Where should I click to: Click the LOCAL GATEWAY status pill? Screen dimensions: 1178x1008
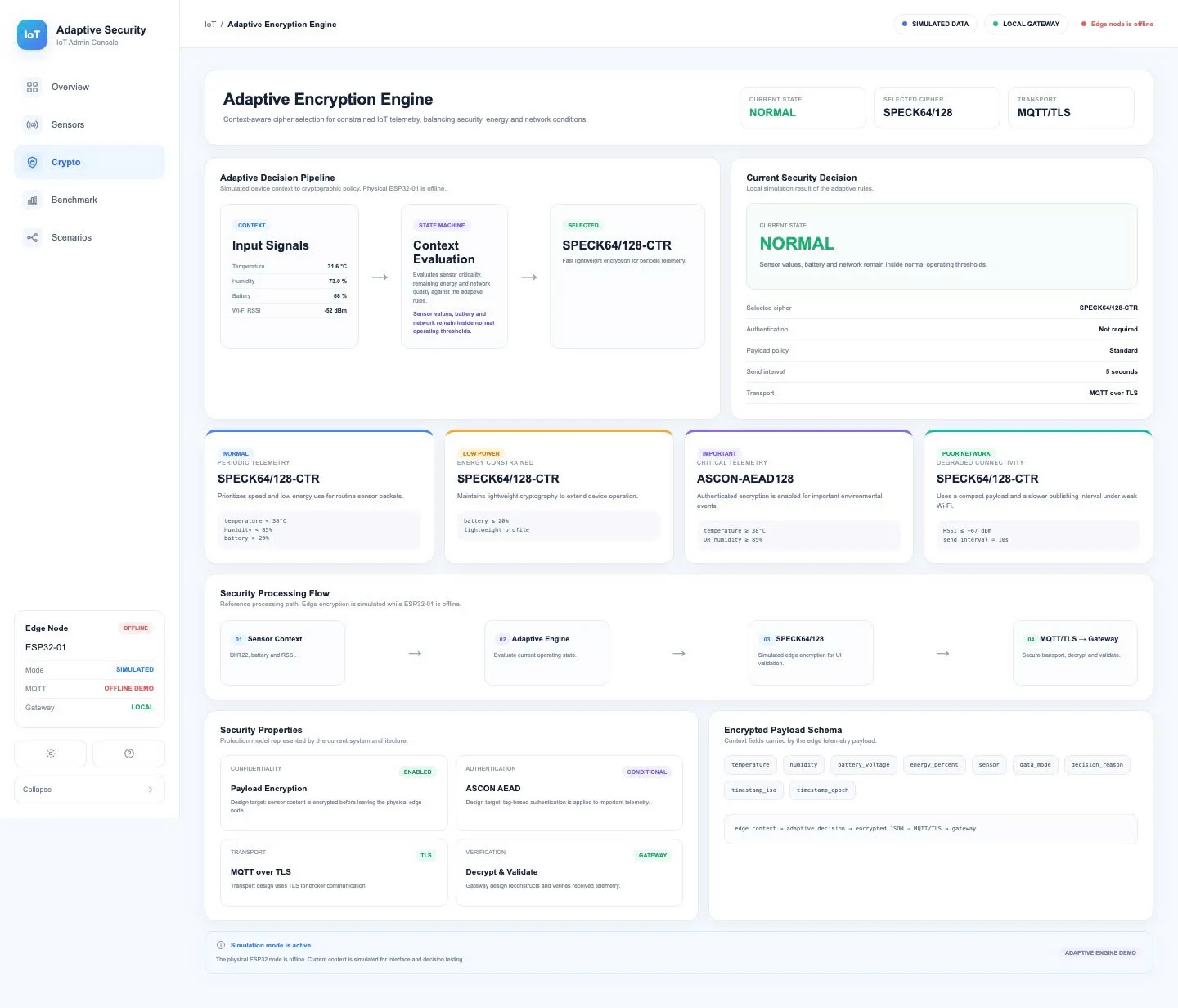1026,24
